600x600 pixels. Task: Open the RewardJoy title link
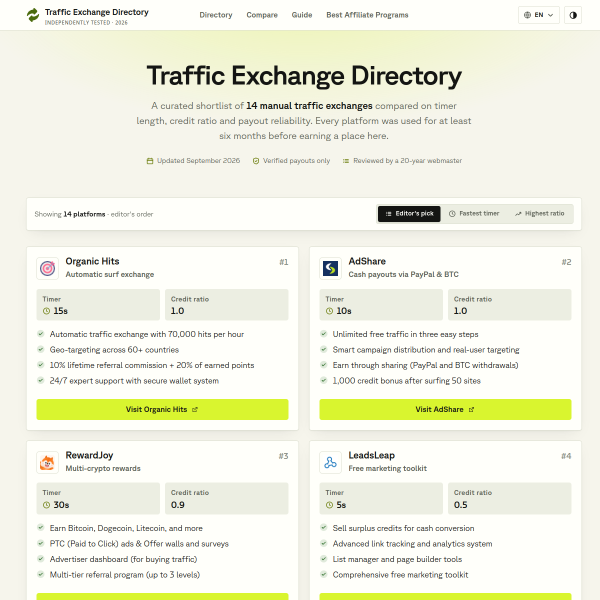pos(89,455)
